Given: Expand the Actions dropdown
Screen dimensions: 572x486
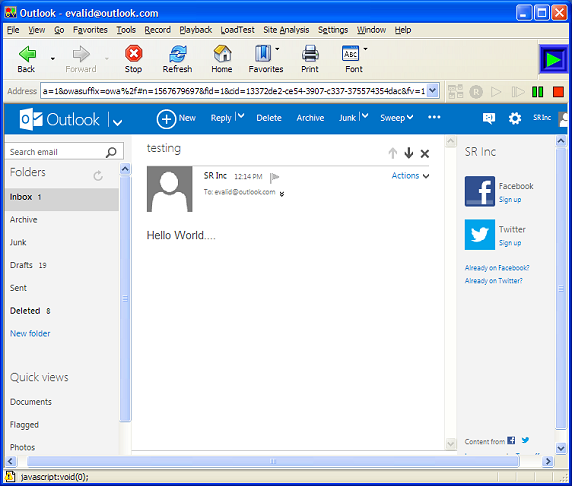Looking at the screenshot, I should click(x=410, y=176).
